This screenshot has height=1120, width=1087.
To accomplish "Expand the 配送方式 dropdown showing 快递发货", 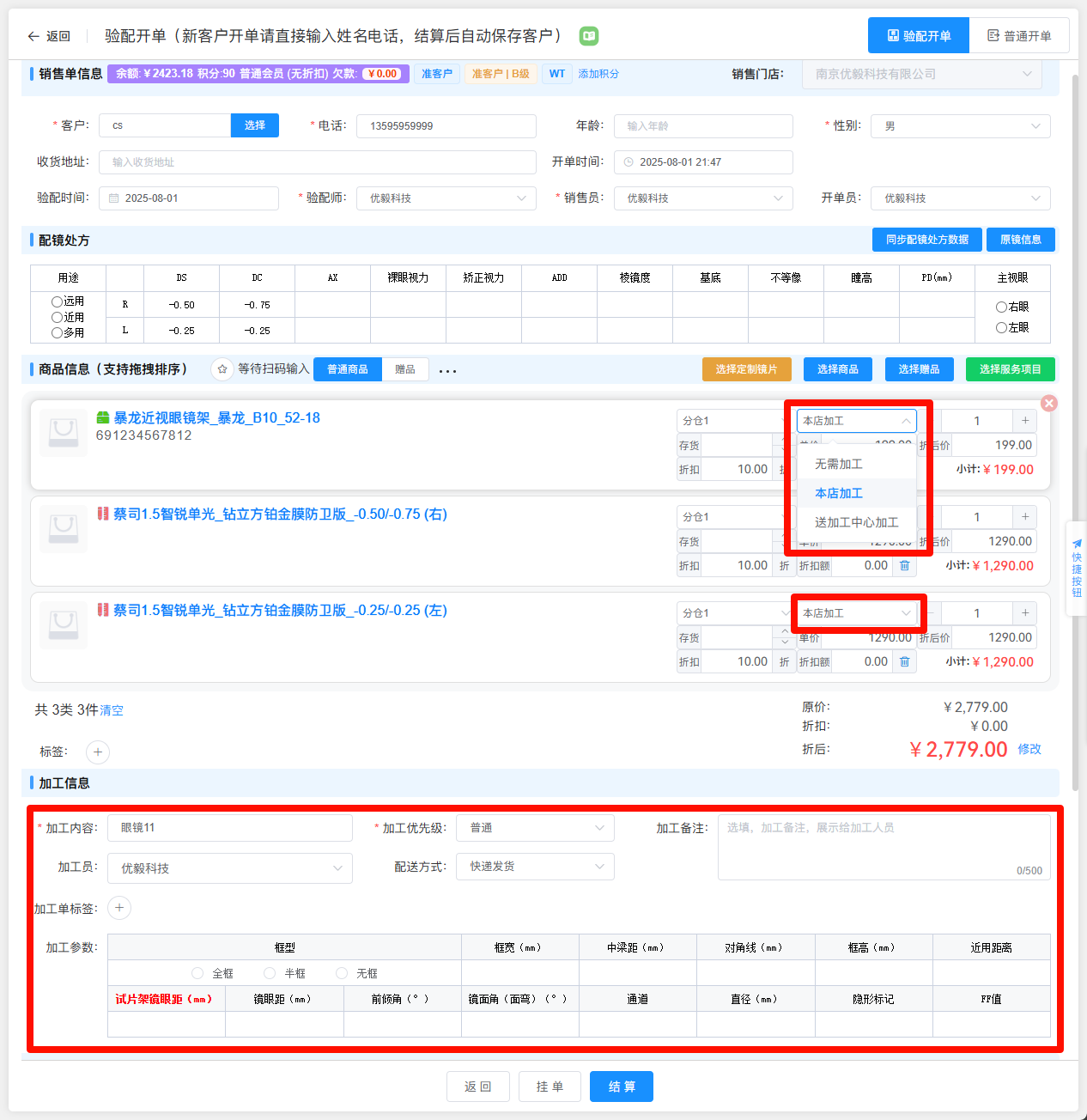I will [535, 867].
